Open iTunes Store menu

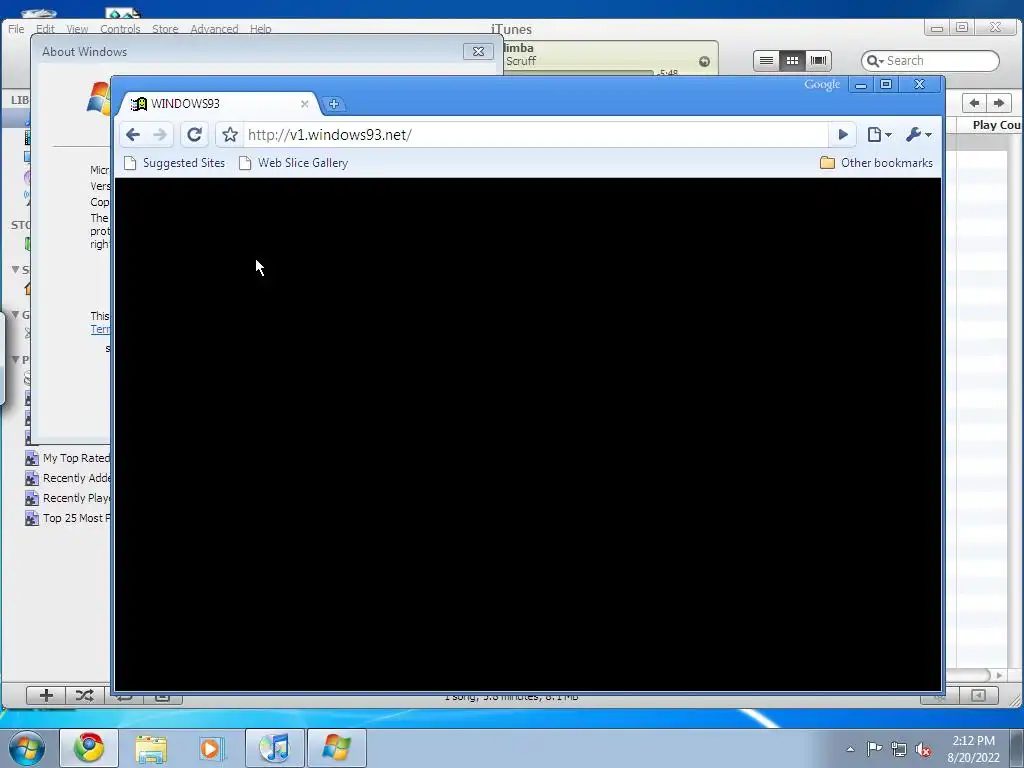tap(165, 29)
